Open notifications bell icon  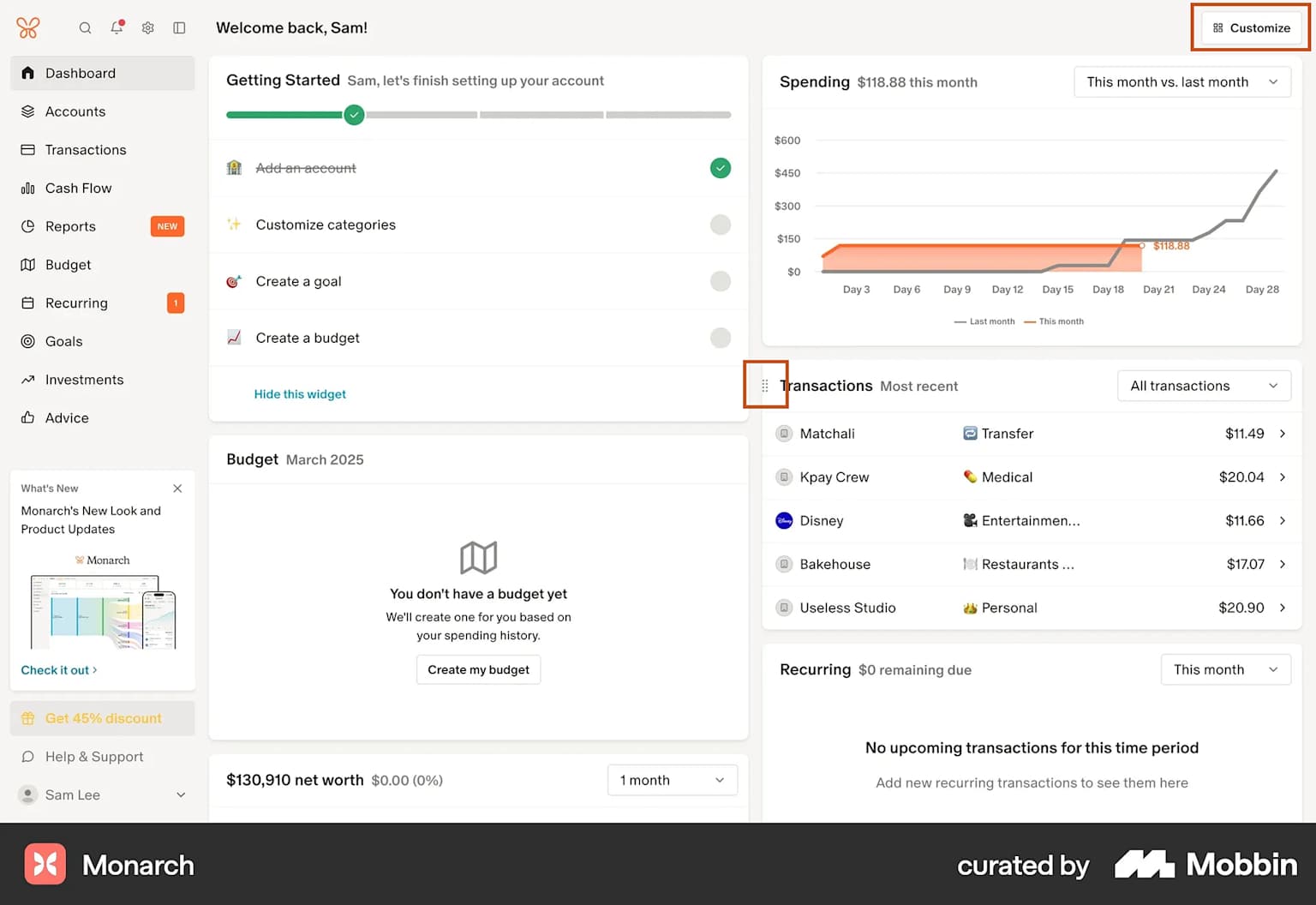click(117, 27)
